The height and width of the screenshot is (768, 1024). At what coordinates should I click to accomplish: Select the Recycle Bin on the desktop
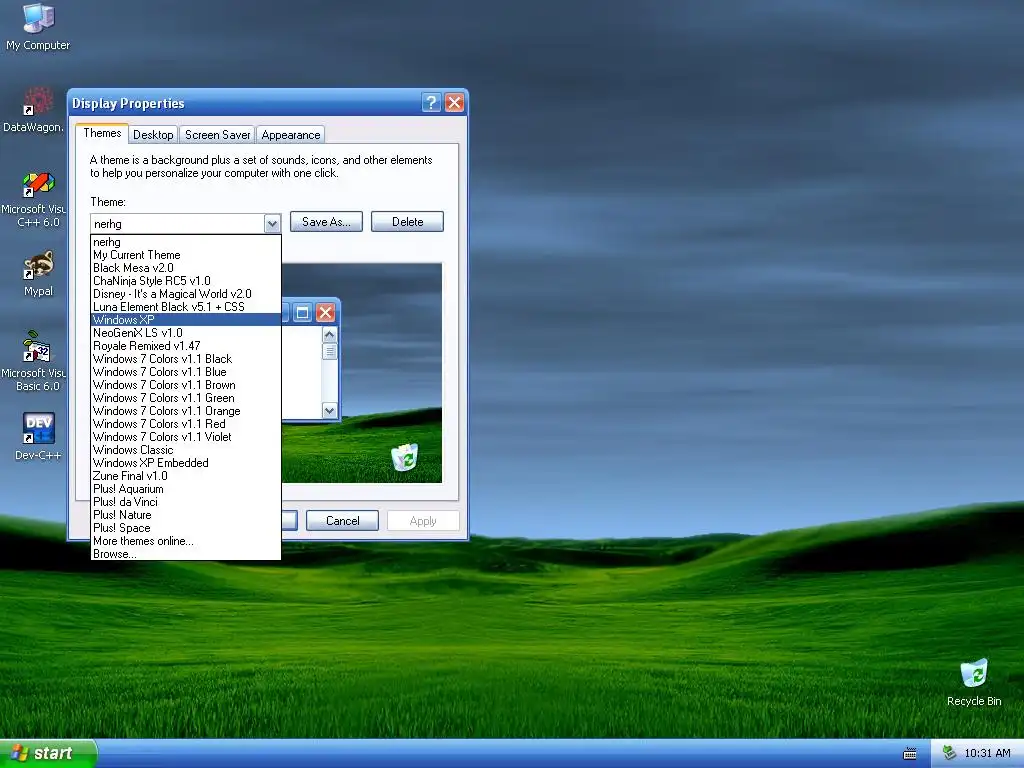tap(974, 682)
